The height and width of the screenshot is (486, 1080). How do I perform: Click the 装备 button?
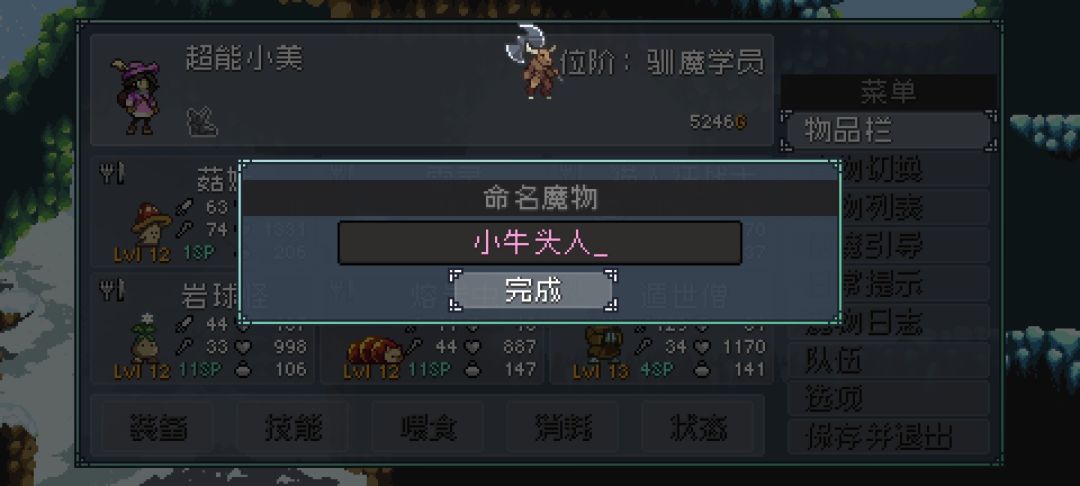point(158,427)
